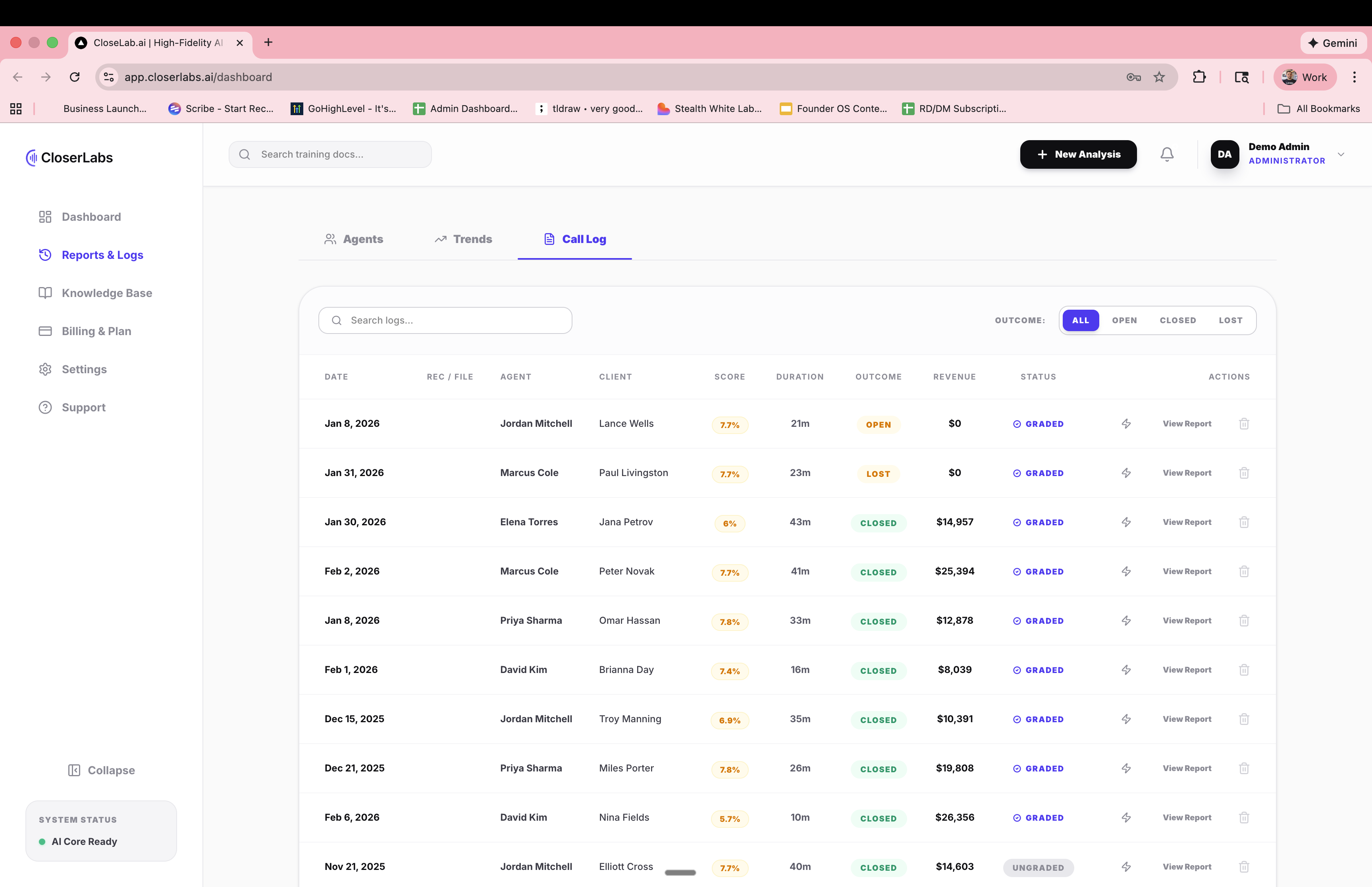Filter outcomes by OPEN

(1124, 320)
